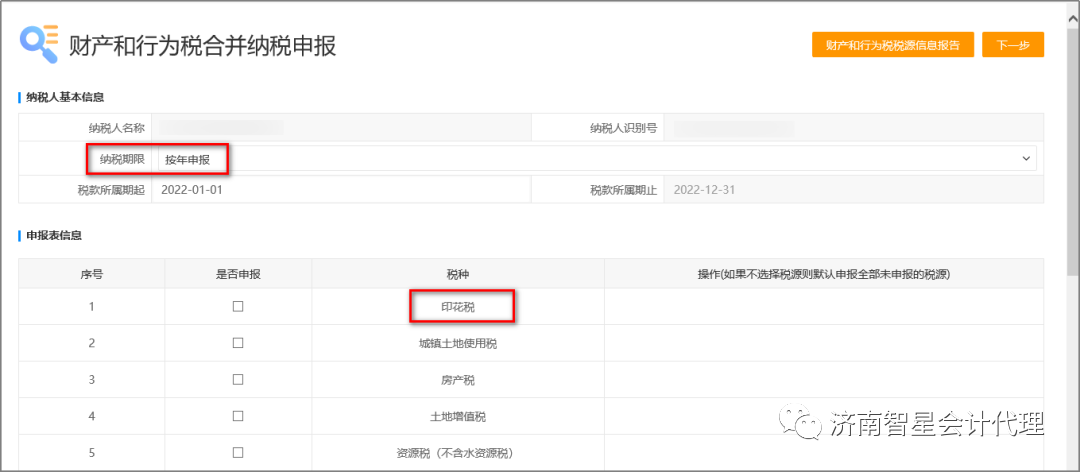Click the page title 财产和行为税合并纳税申报
Screen dimensions: 1080x472
coord(202,45)
